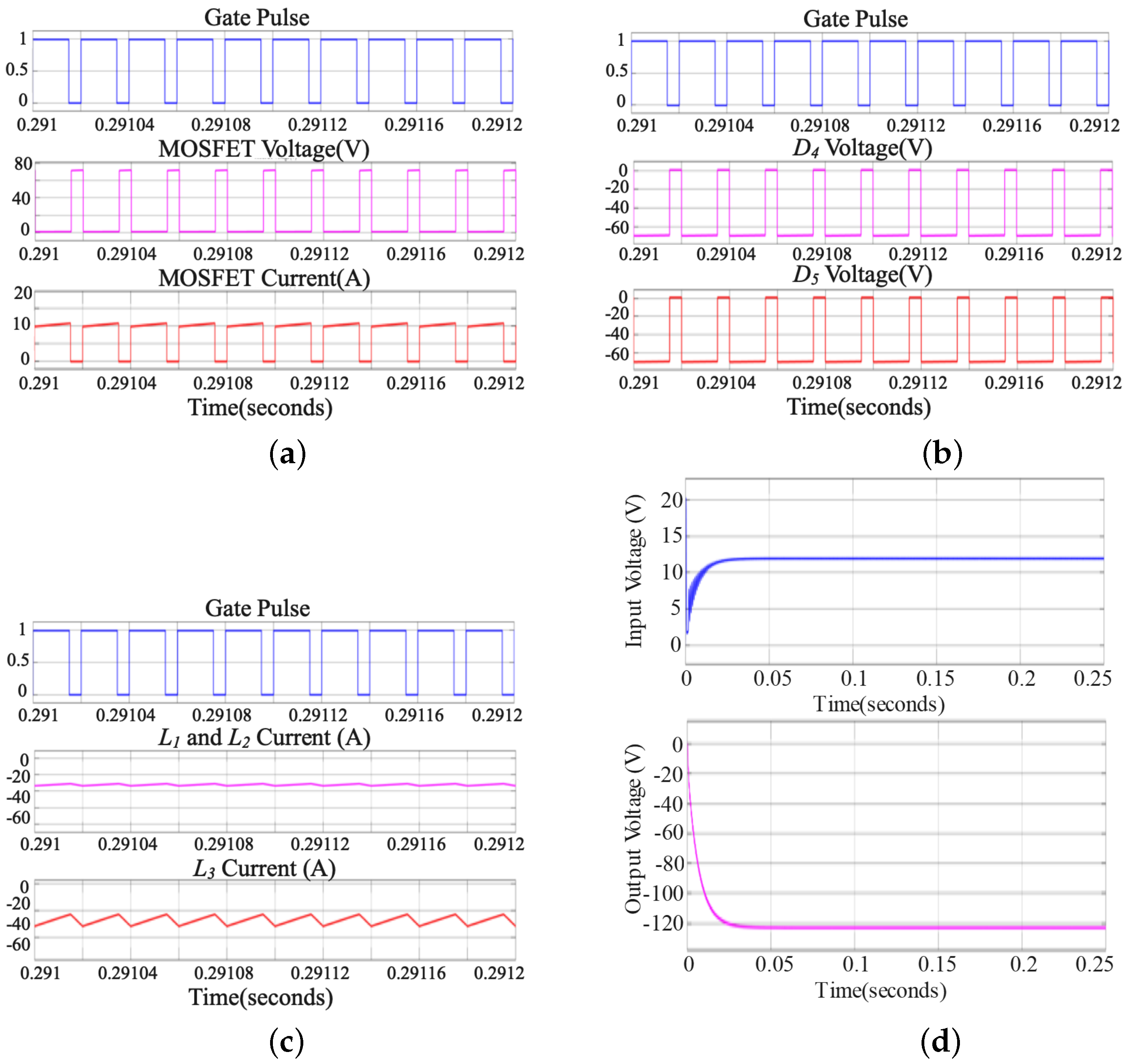
Task: Click the 0.15 tick below the Input Voltage plot
Action: click(935, 679)
